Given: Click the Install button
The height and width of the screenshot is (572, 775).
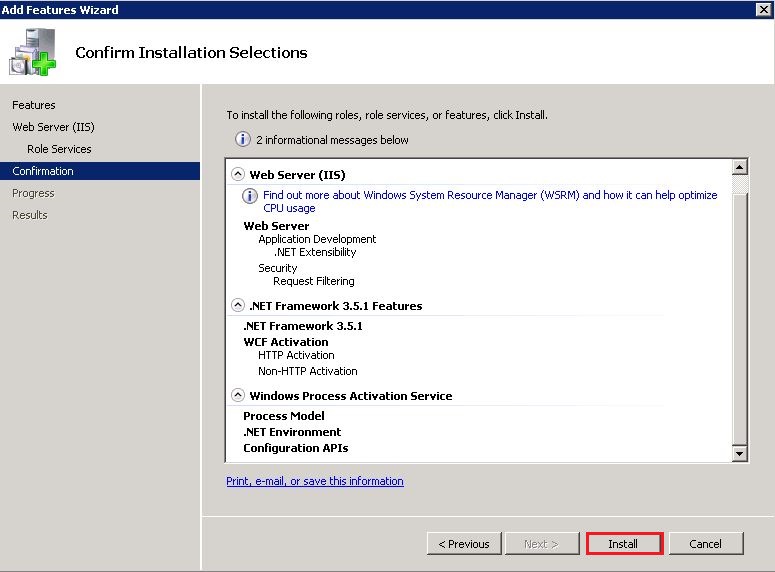Looking at the screenshot, I should click(x=624, y=544).
